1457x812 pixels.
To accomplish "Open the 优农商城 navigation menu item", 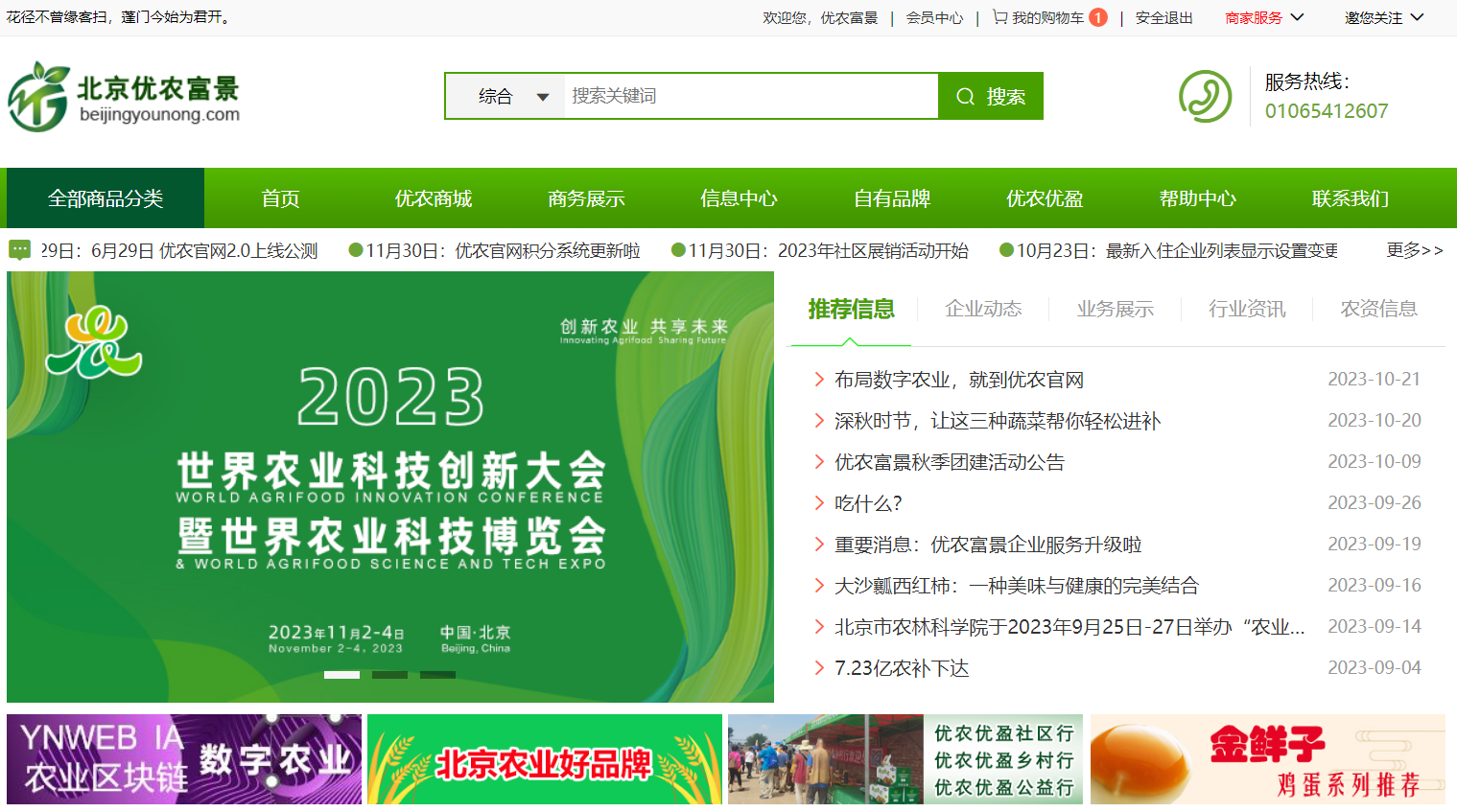I will 434,198.
